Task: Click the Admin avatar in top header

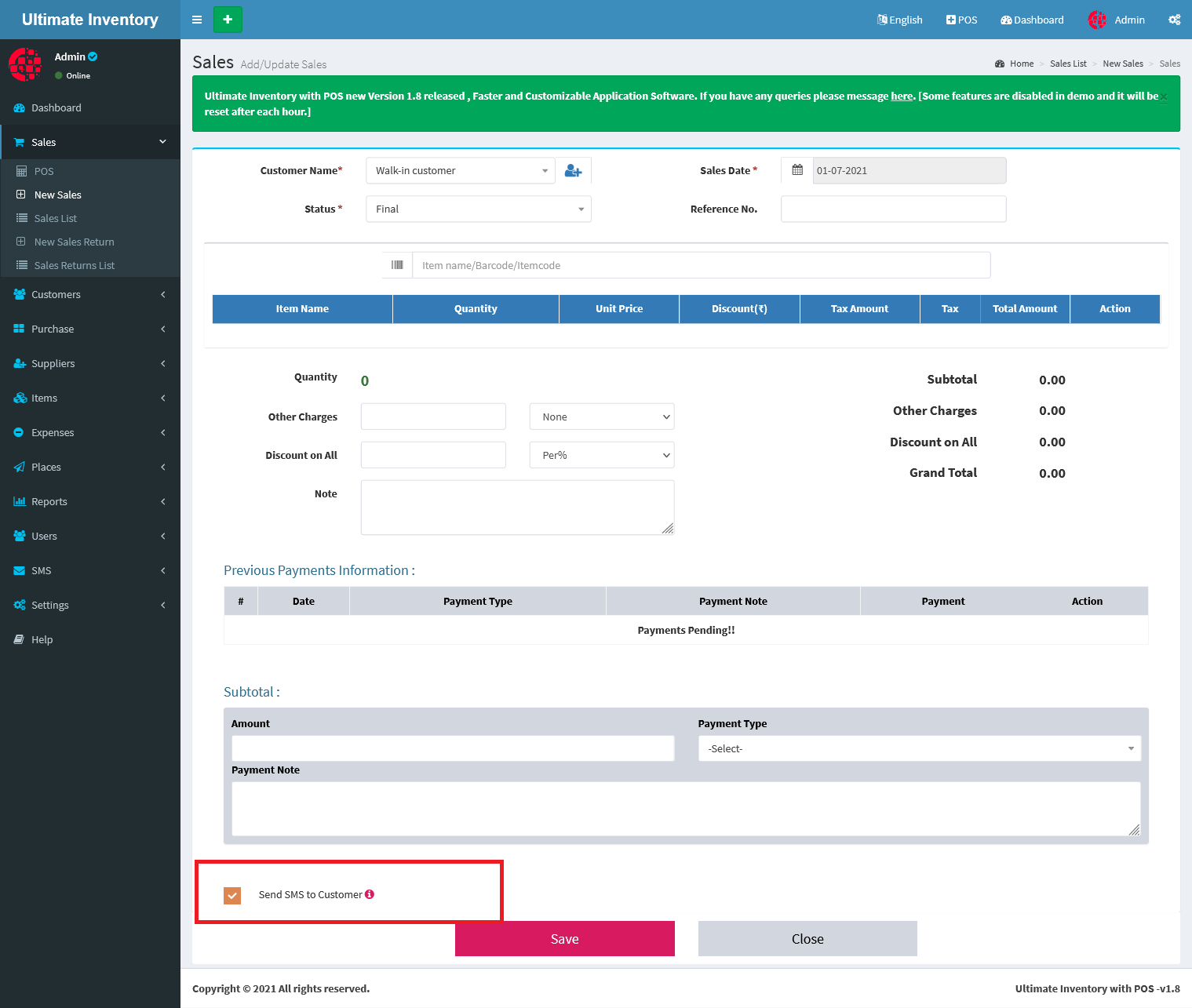Action: (1097, 20)
